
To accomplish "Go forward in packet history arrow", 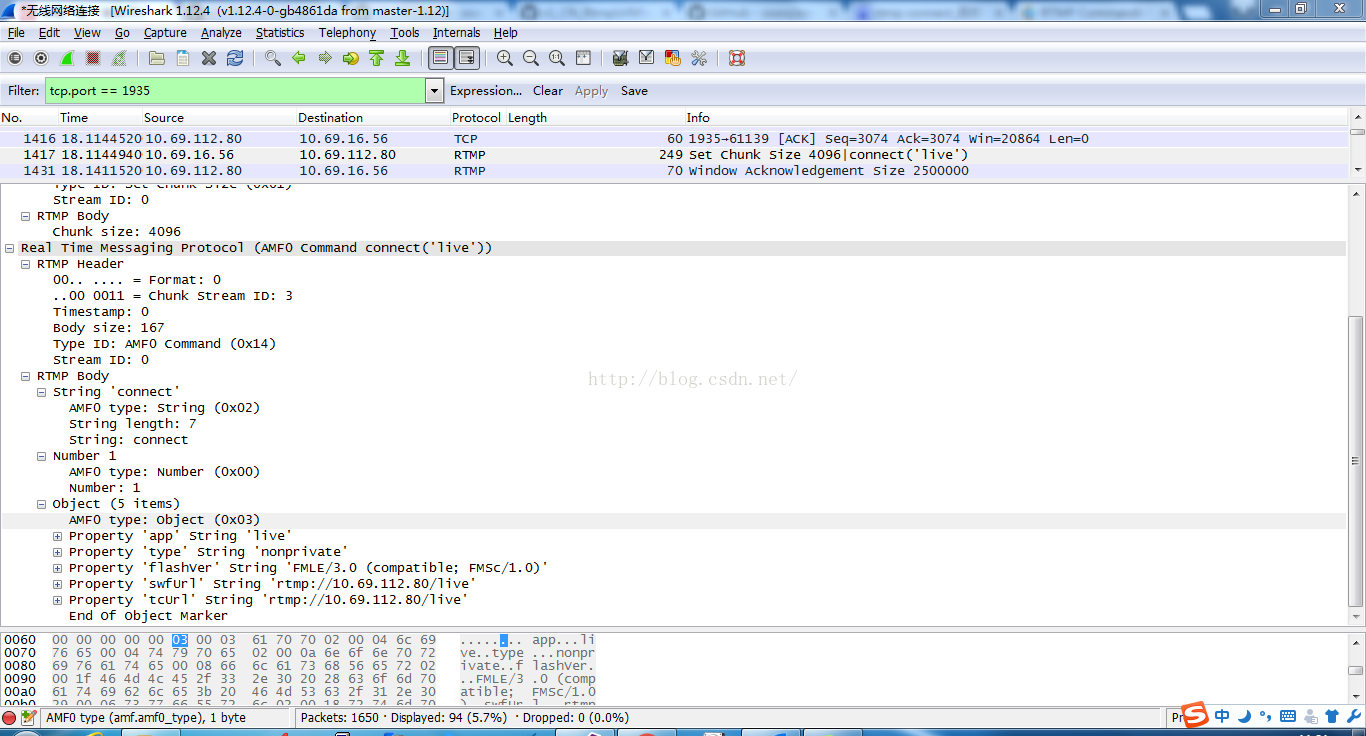I will tap(324, 58).
